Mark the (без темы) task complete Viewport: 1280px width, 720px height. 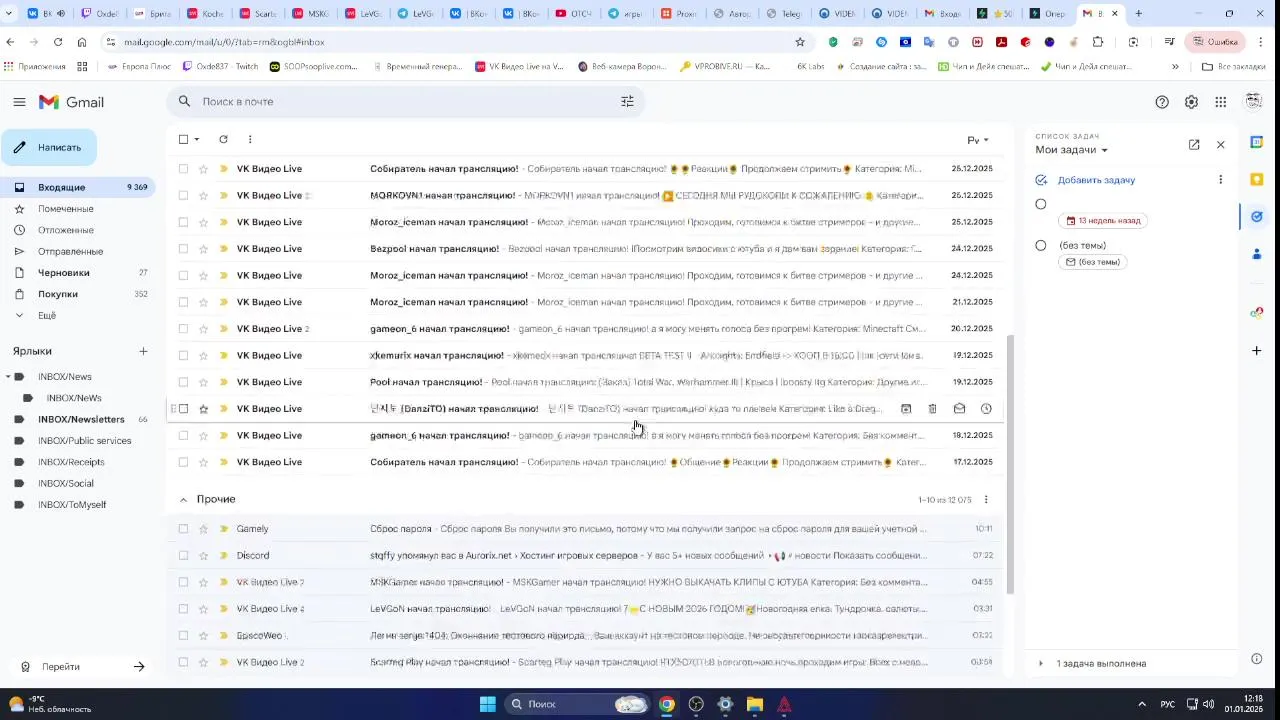1041,245
